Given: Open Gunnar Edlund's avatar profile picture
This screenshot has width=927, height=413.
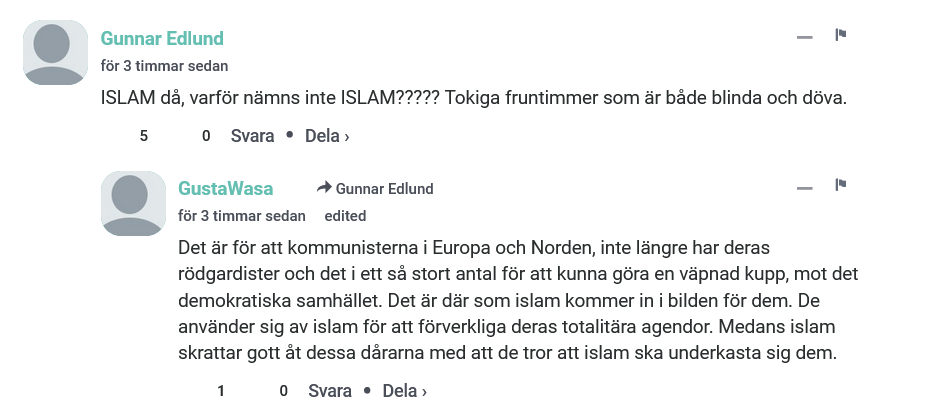Looking at the screenshot, I should (x=56, y=53).
